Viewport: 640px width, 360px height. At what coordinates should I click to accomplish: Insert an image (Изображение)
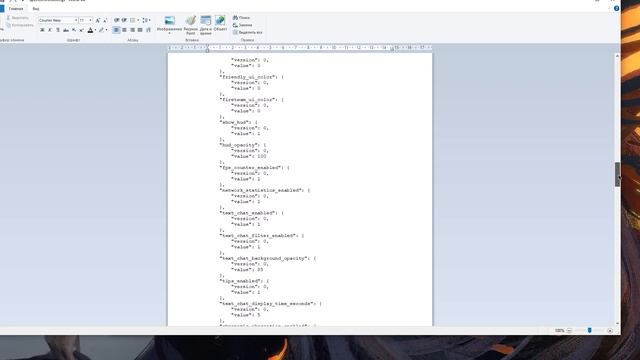[x=169, y=23]
